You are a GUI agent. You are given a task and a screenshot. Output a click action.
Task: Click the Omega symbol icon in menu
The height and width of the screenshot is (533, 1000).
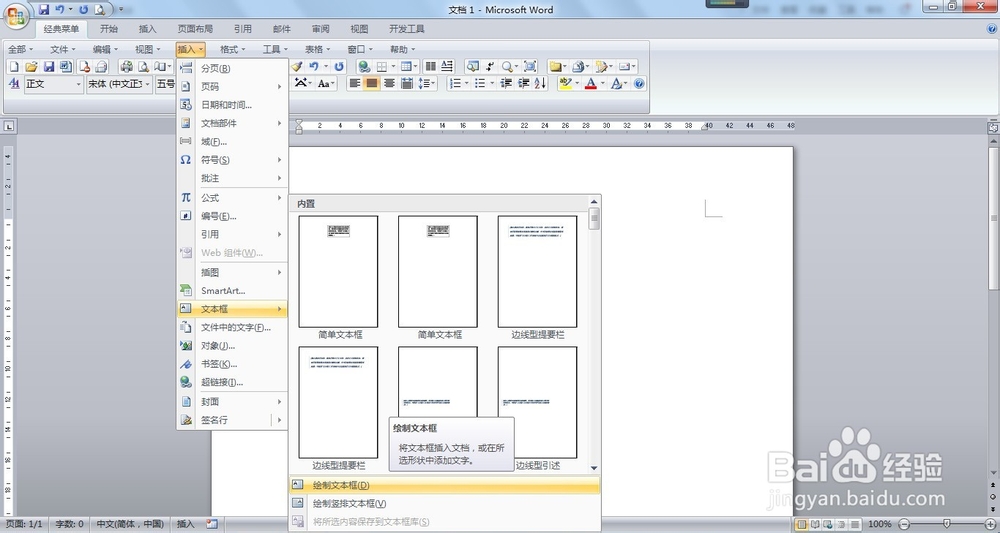tap(186, 160)
